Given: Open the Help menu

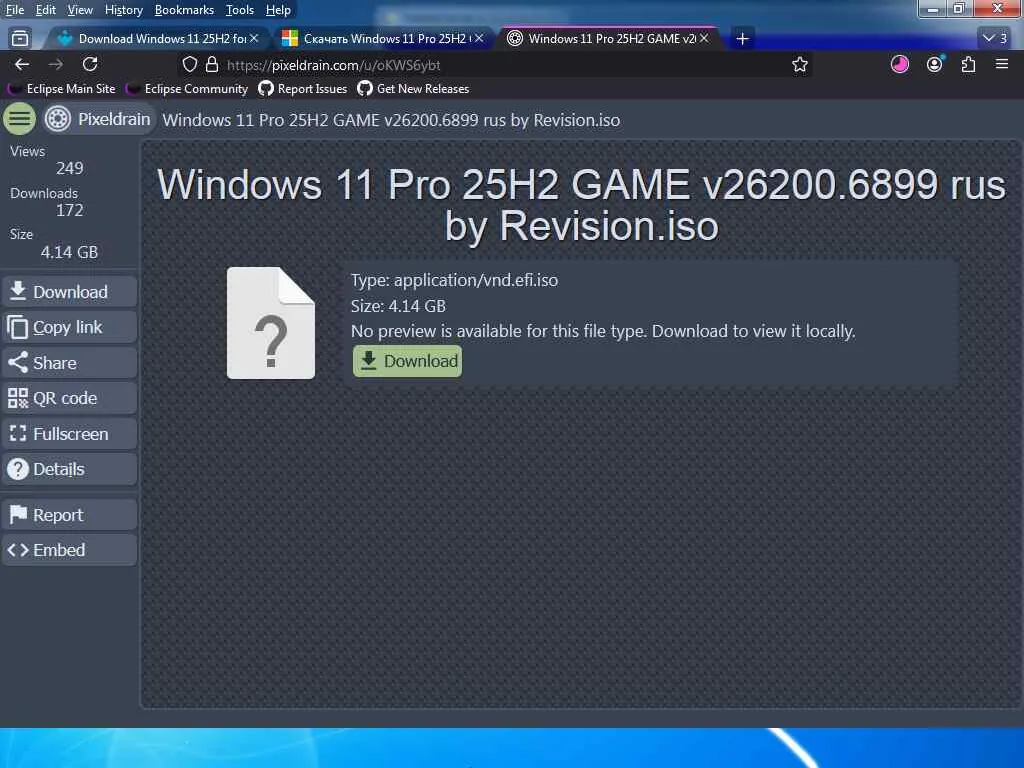Looking at the screenshot, I should pyautogui.click(x=278, y=10).
